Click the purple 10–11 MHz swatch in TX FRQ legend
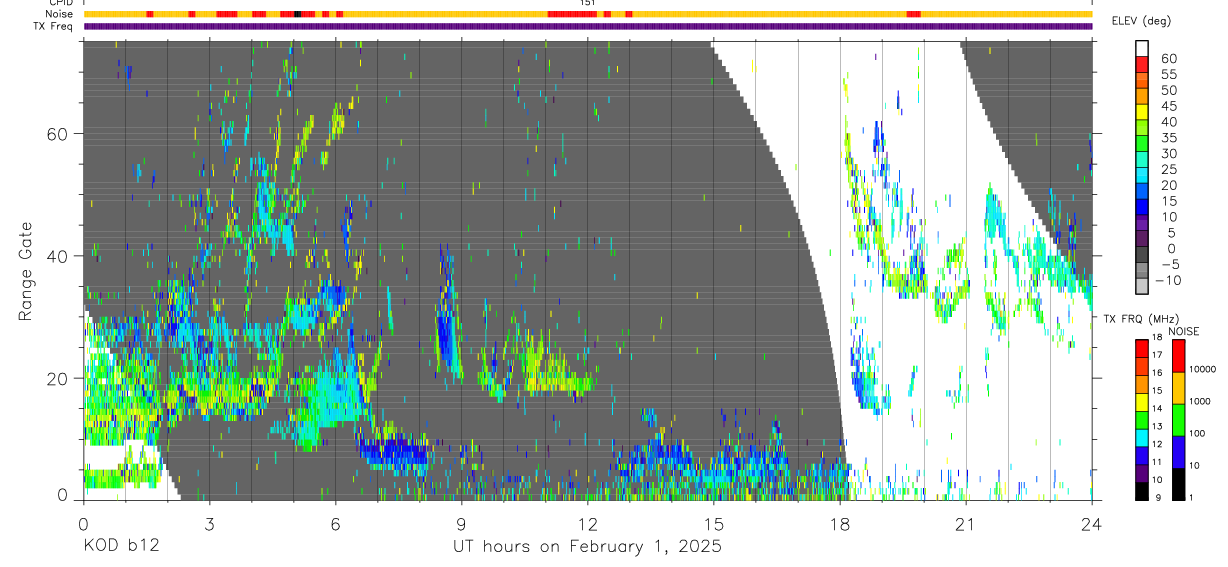The image size is (1228, 567). (1141, 473)
